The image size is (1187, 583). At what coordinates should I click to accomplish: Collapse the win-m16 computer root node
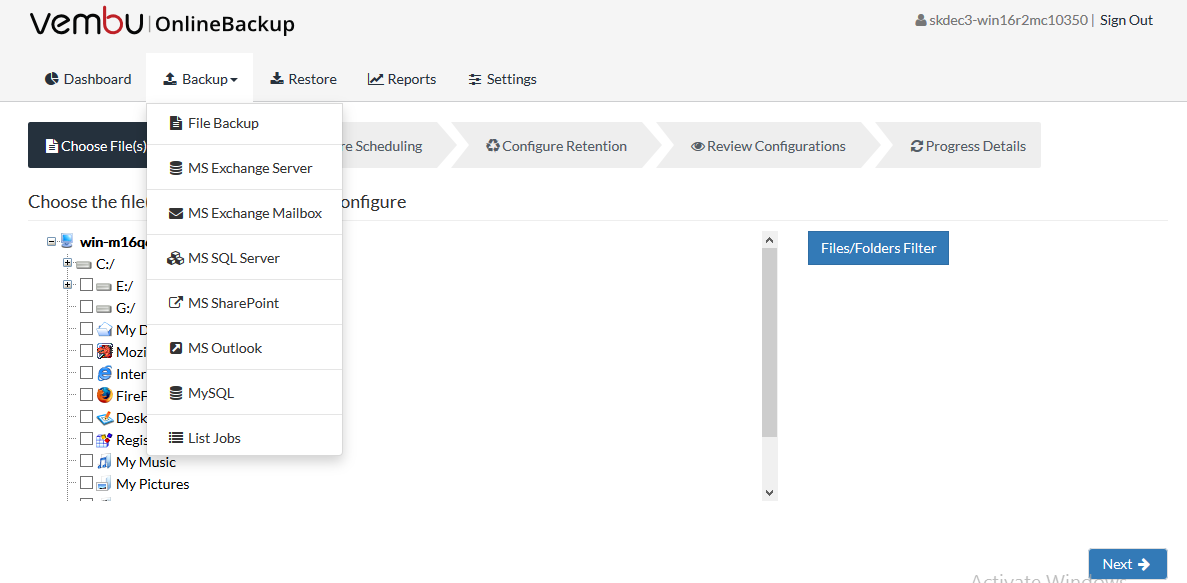pos(51,242)
